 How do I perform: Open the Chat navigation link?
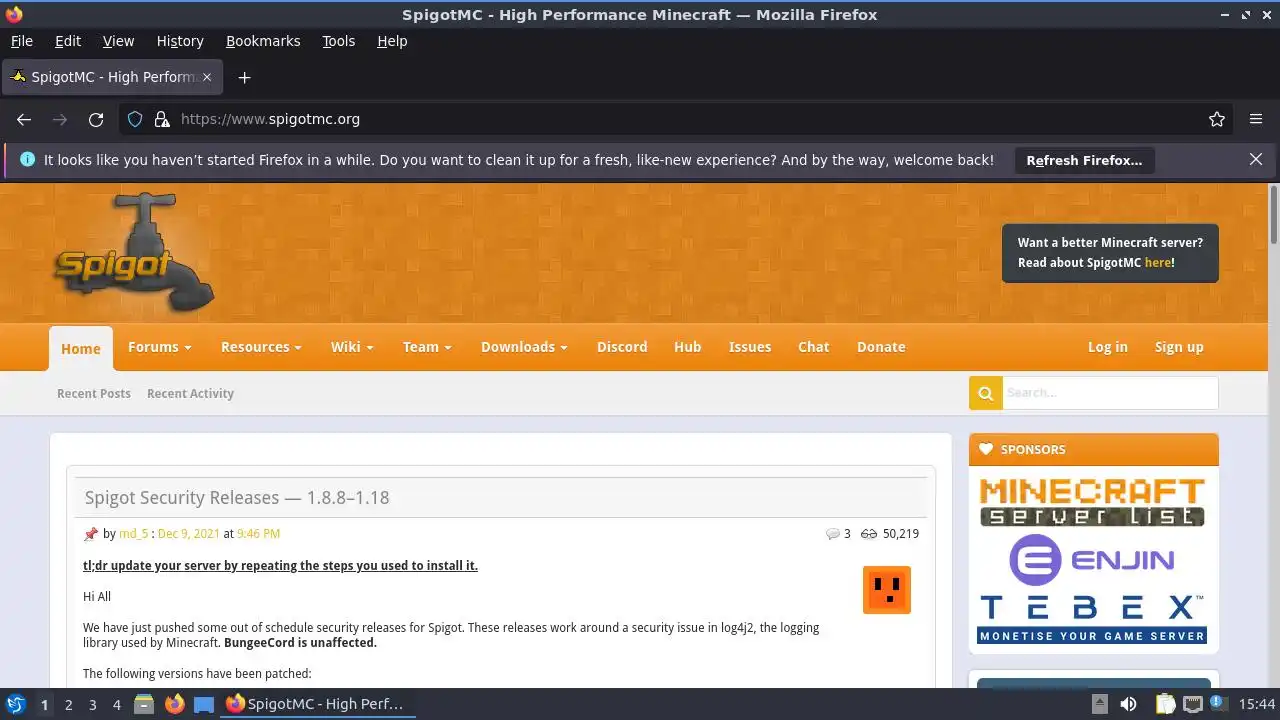[x=813, y=347]
